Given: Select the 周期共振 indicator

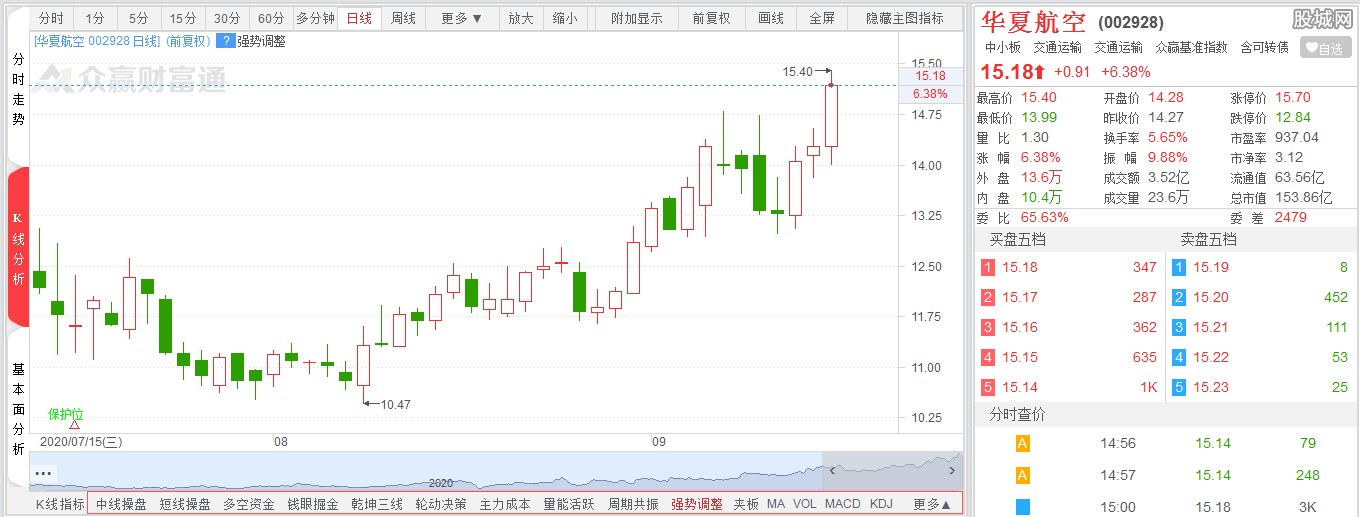Looking at the screenshot, I should (x=633, y=504).
